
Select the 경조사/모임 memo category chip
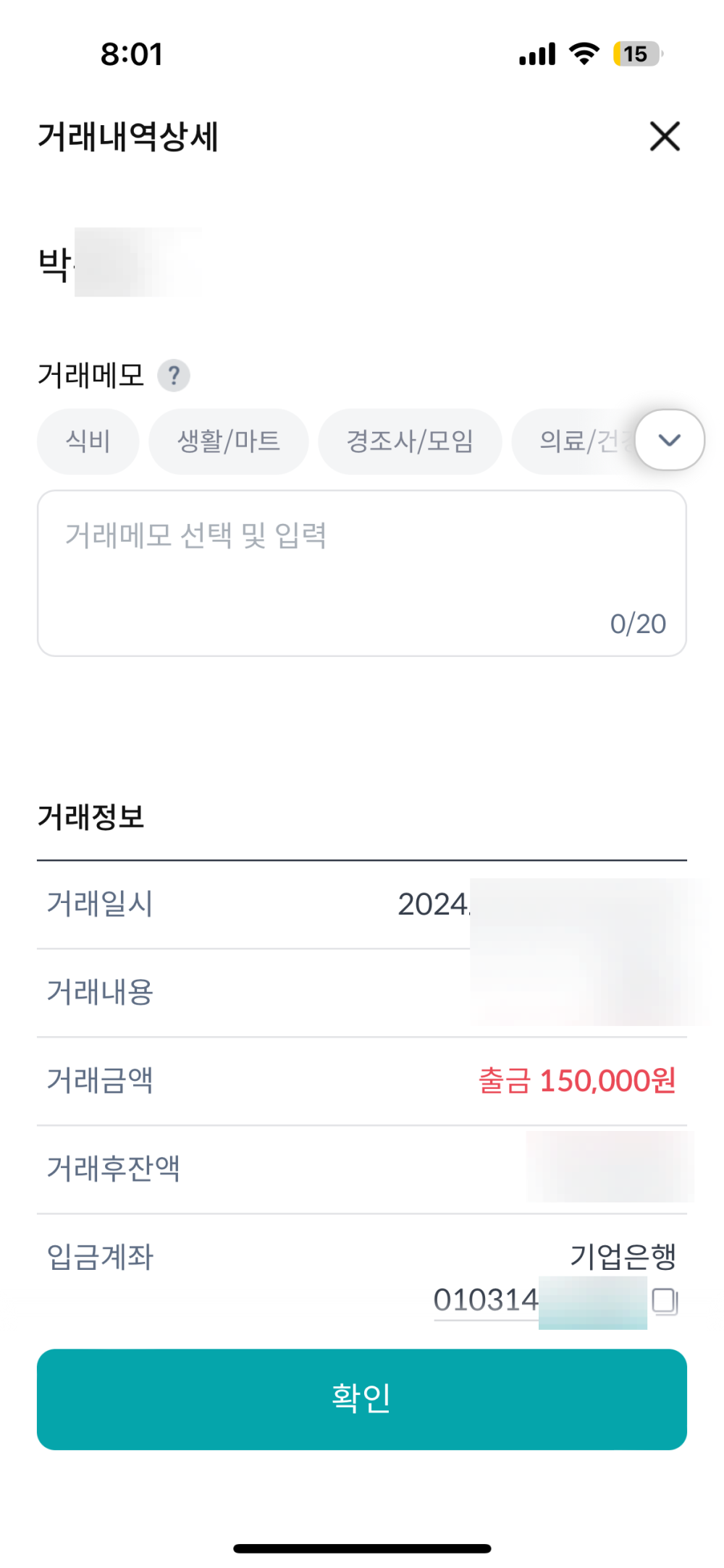[410, 441]
